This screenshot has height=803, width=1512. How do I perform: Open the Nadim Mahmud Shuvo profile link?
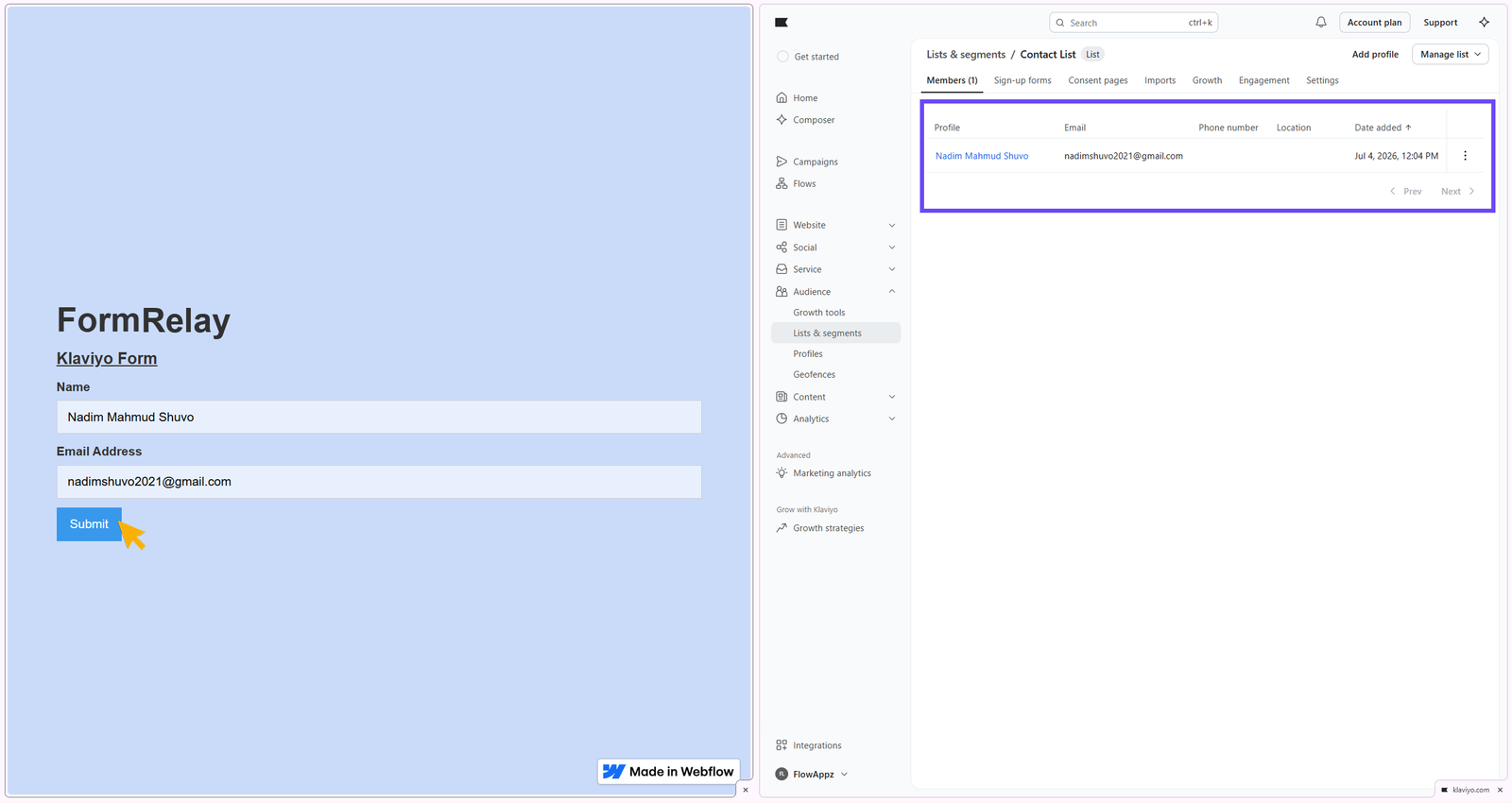tap(982, 156)
